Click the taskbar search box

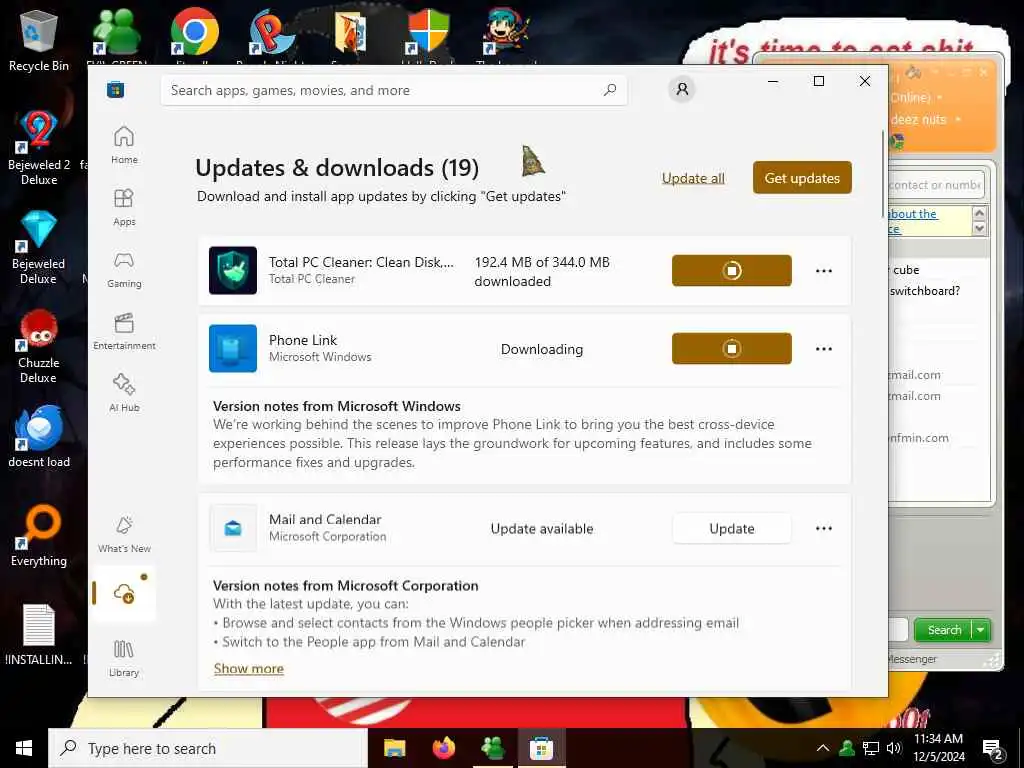(x=208, y=748)
